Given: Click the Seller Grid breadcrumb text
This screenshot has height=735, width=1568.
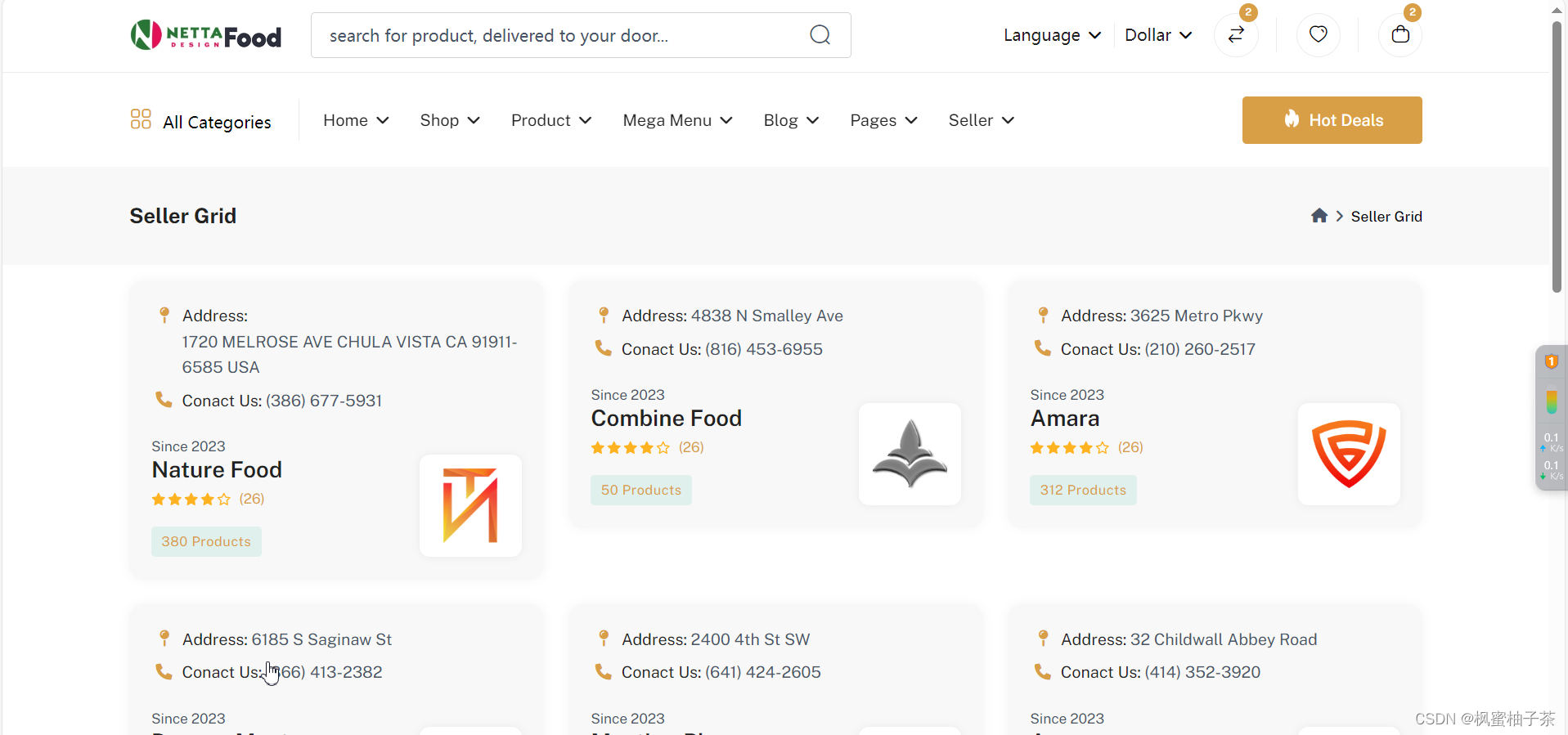Looking at the screenshot, I should pos(1386,216).
